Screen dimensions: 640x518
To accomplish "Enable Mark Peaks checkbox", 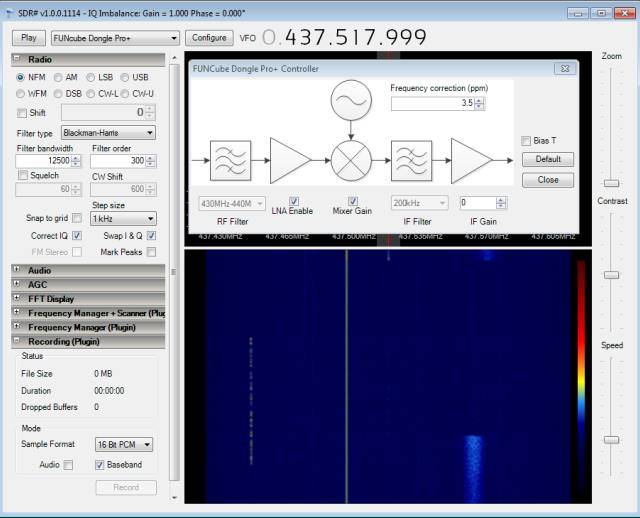I will pyautogui.click(x=151, y=252).
